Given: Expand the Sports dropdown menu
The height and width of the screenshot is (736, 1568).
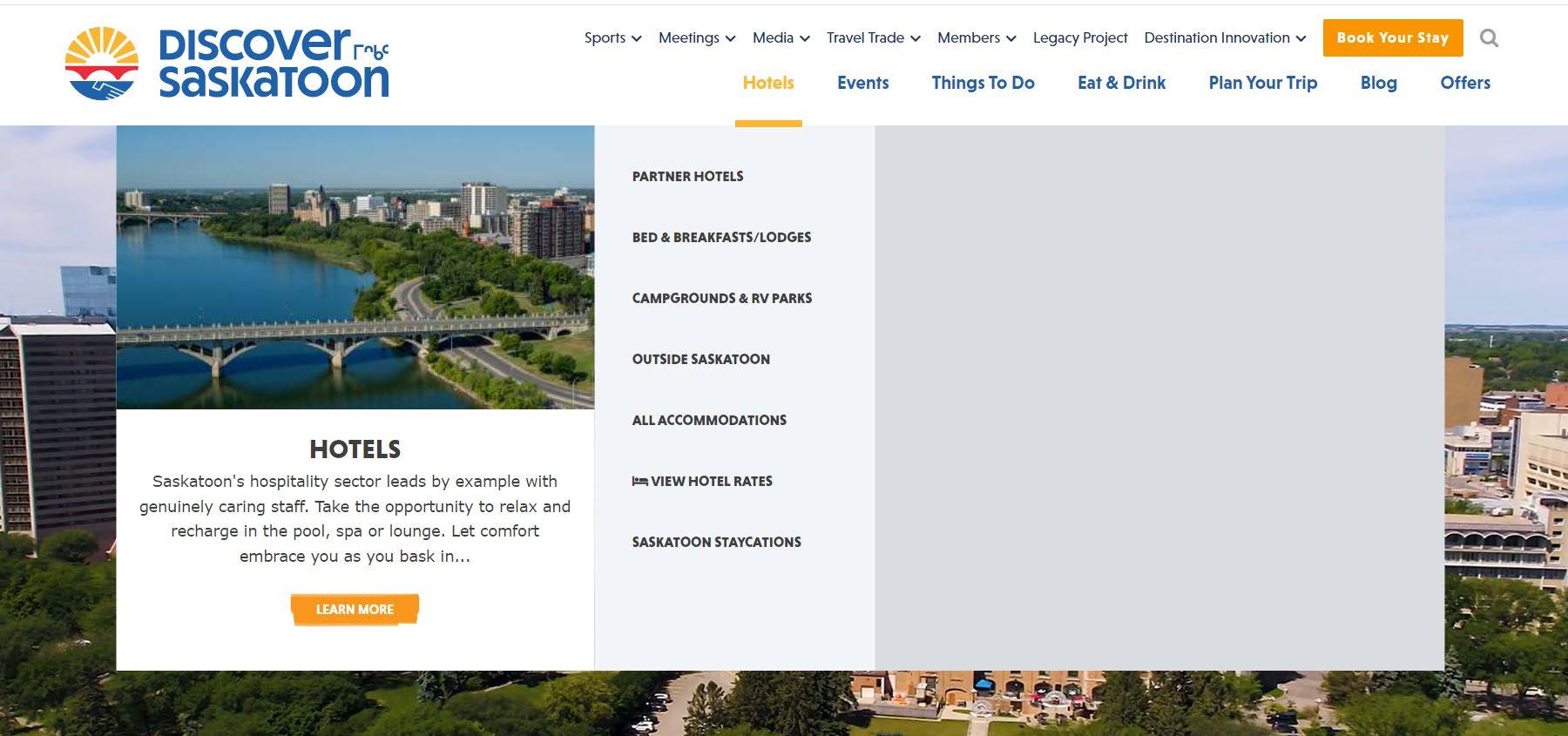Looking at the screenshot, I should coord(612,37).
